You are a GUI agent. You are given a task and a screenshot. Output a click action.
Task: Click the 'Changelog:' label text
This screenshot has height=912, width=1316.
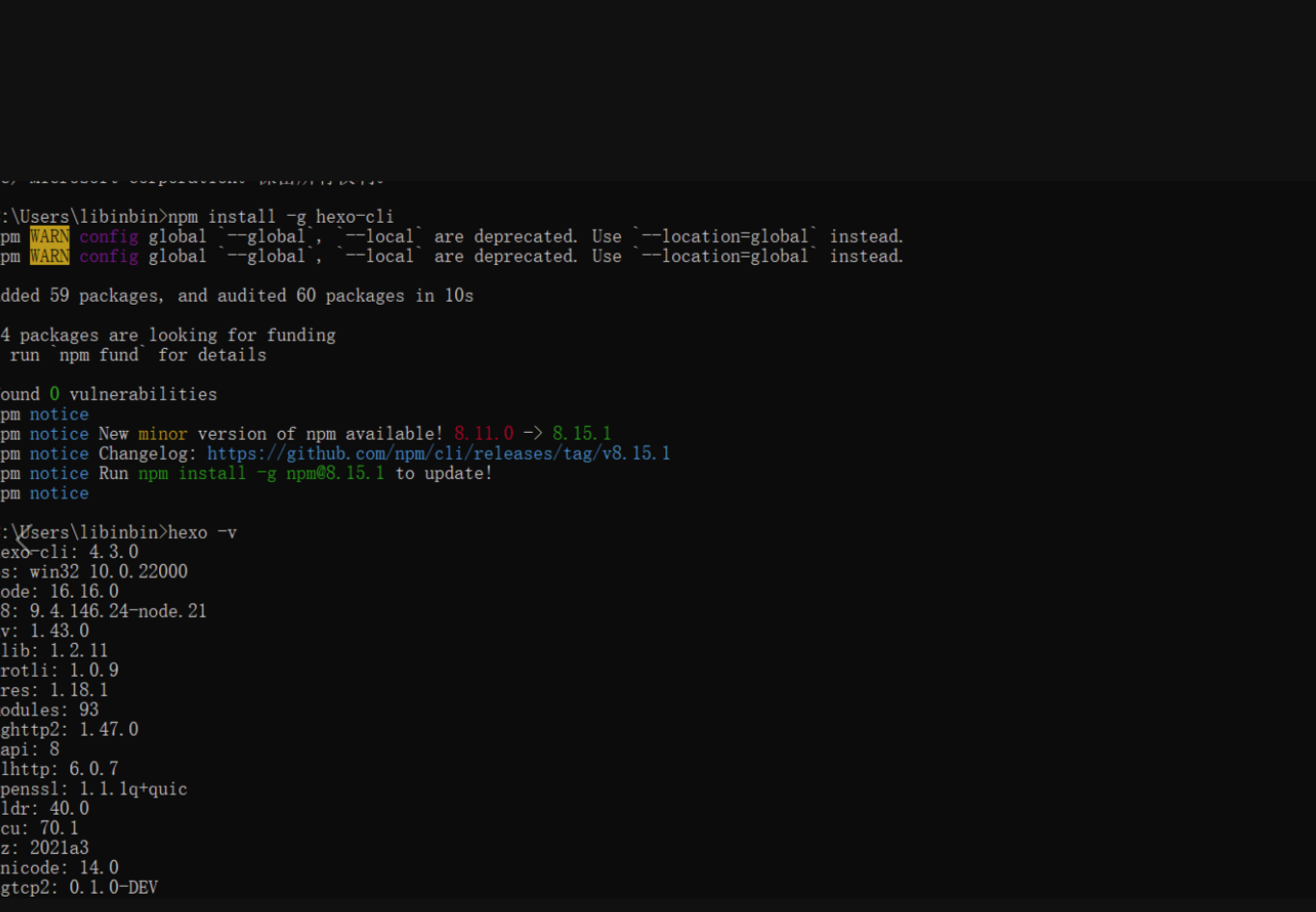[148, 453]
